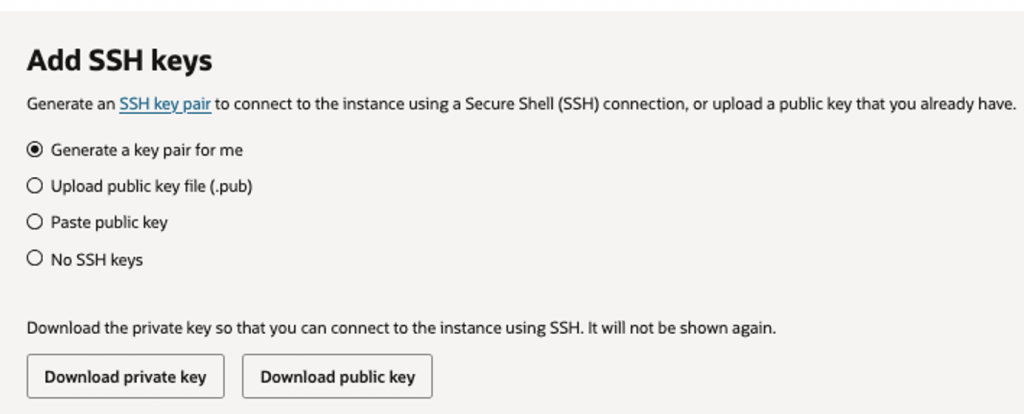The image size is (1024, 414).
Task: Select the "Generate a key pair for me" radio button
Action: [x=35, y=150]
